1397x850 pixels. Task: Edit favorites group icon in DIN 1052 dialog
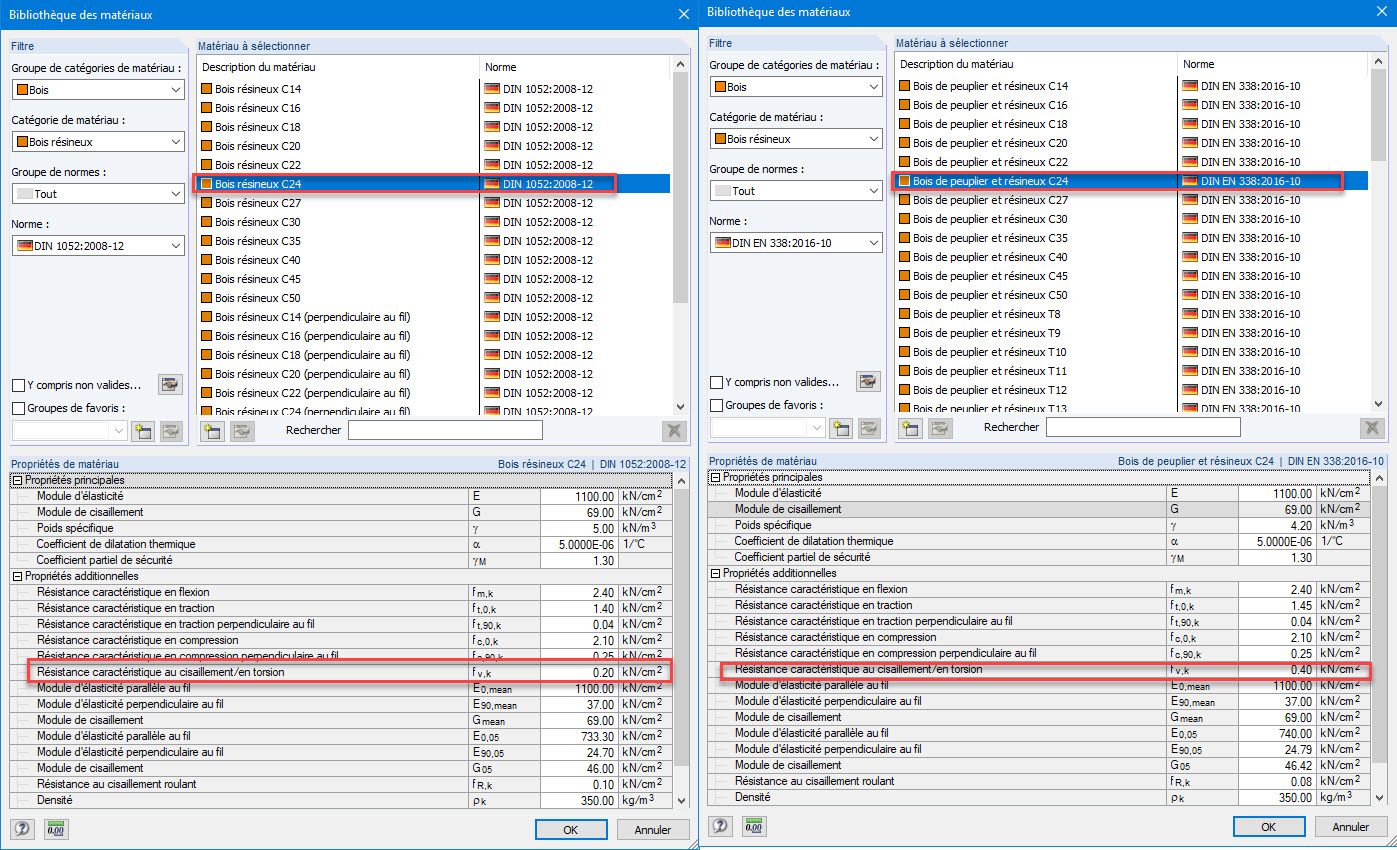click(x=171, y=431)
